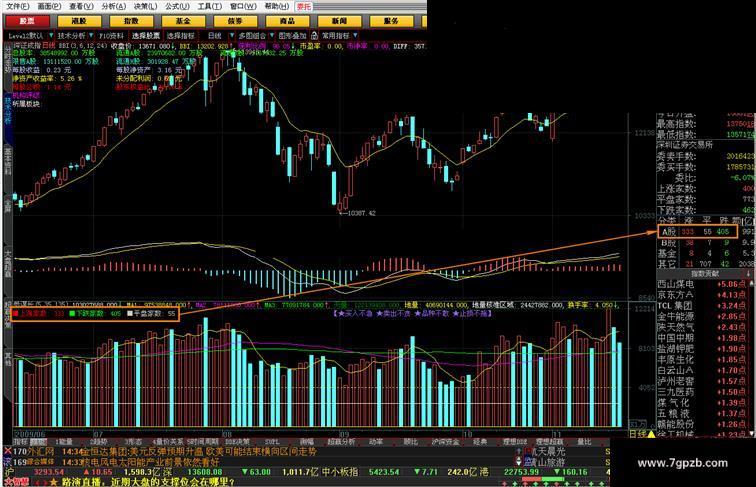Click the 中小板指 index value 5423.54
The height and width of the screenshot is (487, 756).
[x=384, y=472]
